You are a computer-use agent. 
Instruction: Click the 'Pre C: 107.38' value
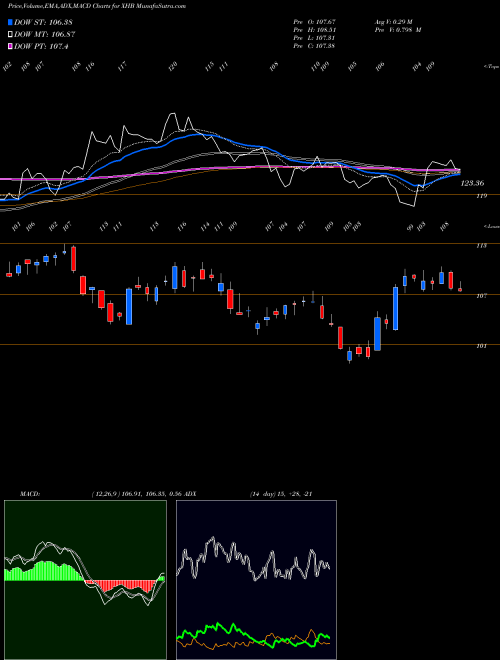(314, 46)
